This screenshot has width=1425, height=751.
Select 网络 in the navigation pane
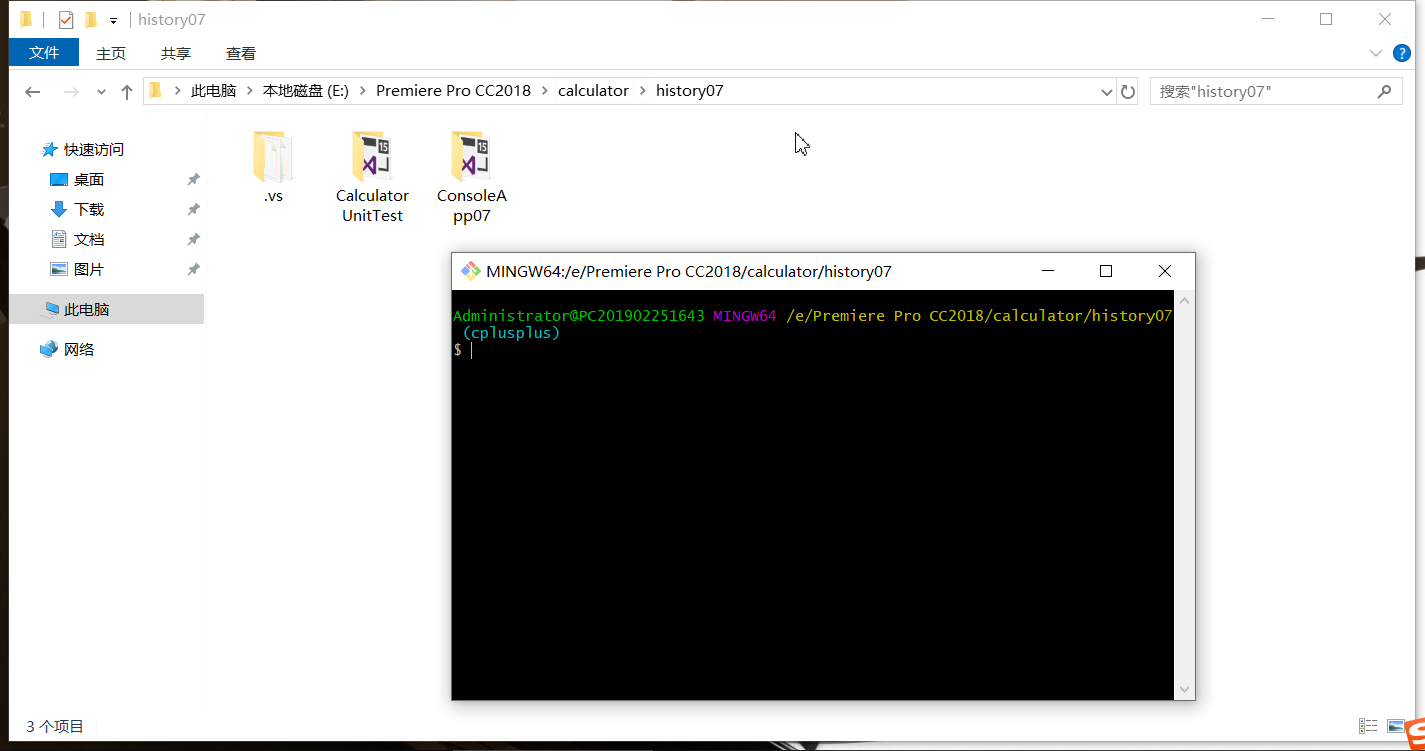coord(79,350)
